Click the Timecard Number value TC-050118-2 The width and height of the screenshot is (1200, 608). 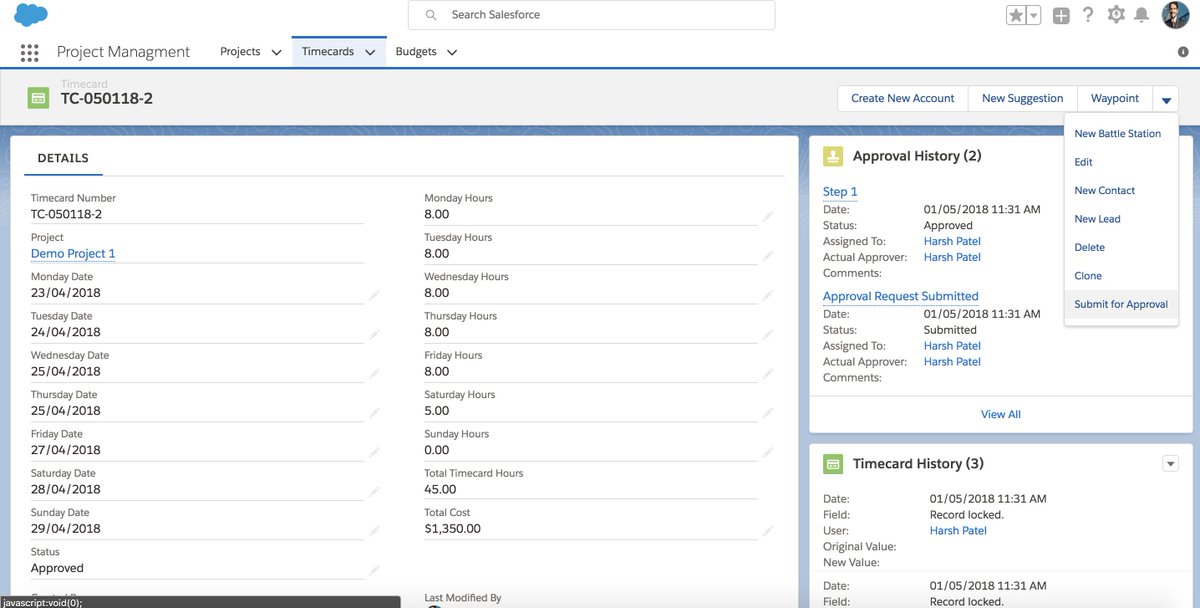tap(66, 214)
